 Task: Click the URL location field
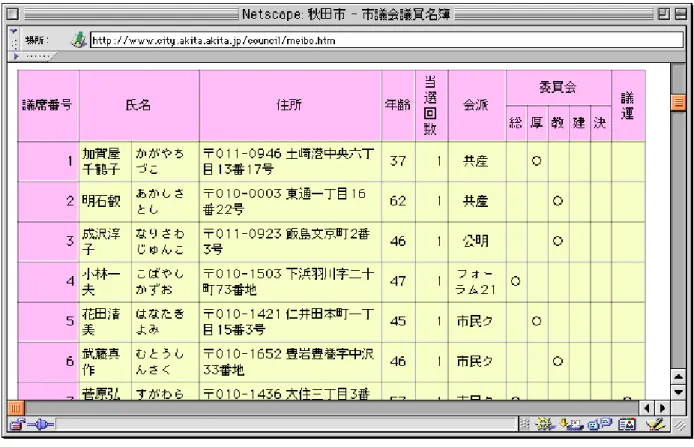click(x=386, y=40)
